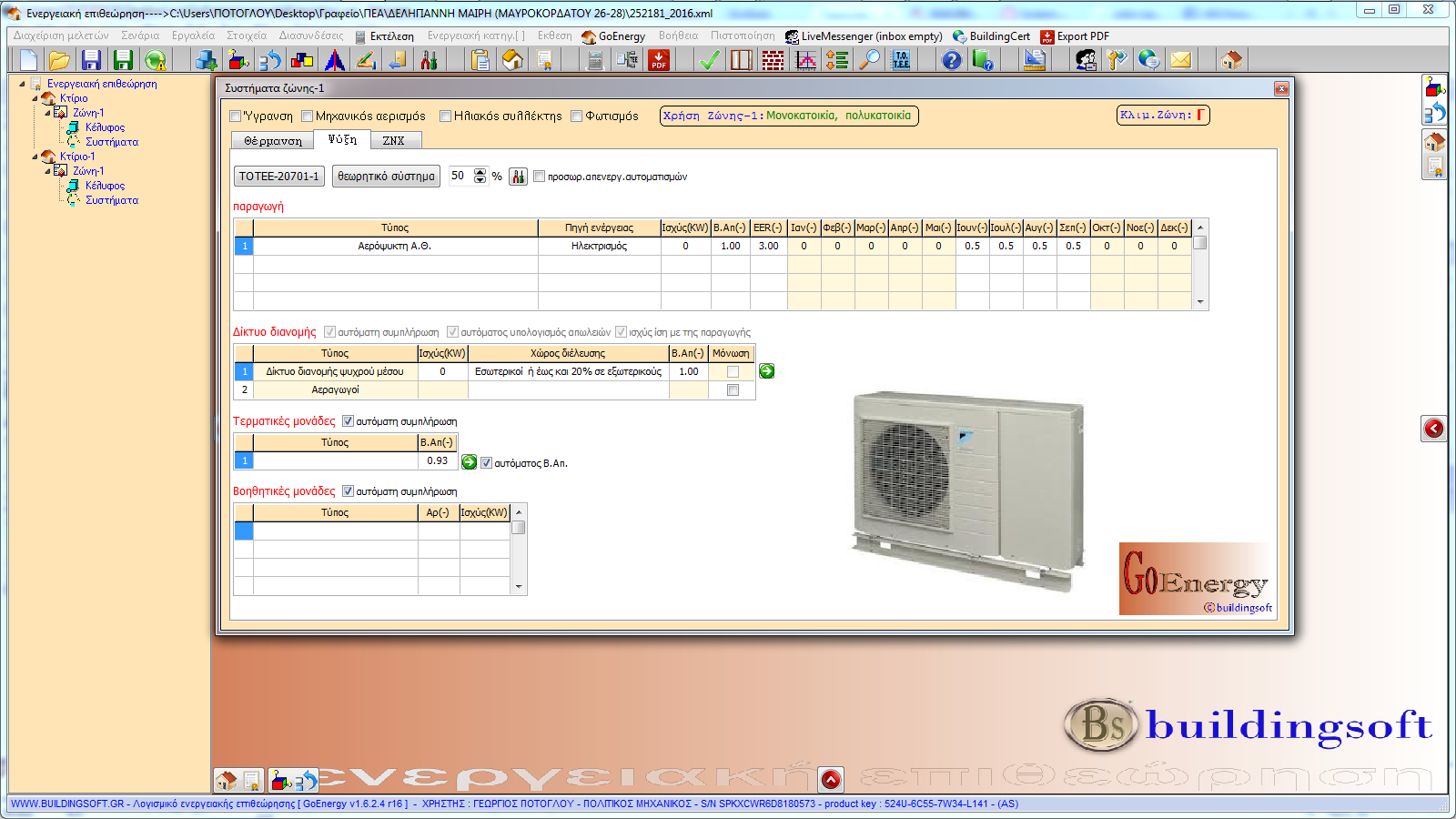Collapse the Ενεργειακή επιθεώρηση root node
This screenshot has height=819, width=1456.
pos(22,84)
